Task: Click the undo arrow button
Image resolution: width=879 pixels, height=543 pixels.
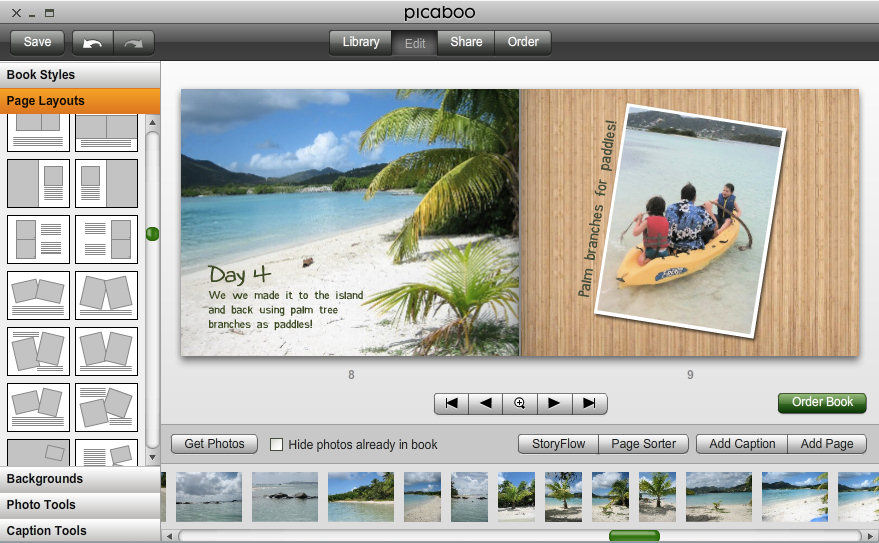Action: tap(93, 43)
